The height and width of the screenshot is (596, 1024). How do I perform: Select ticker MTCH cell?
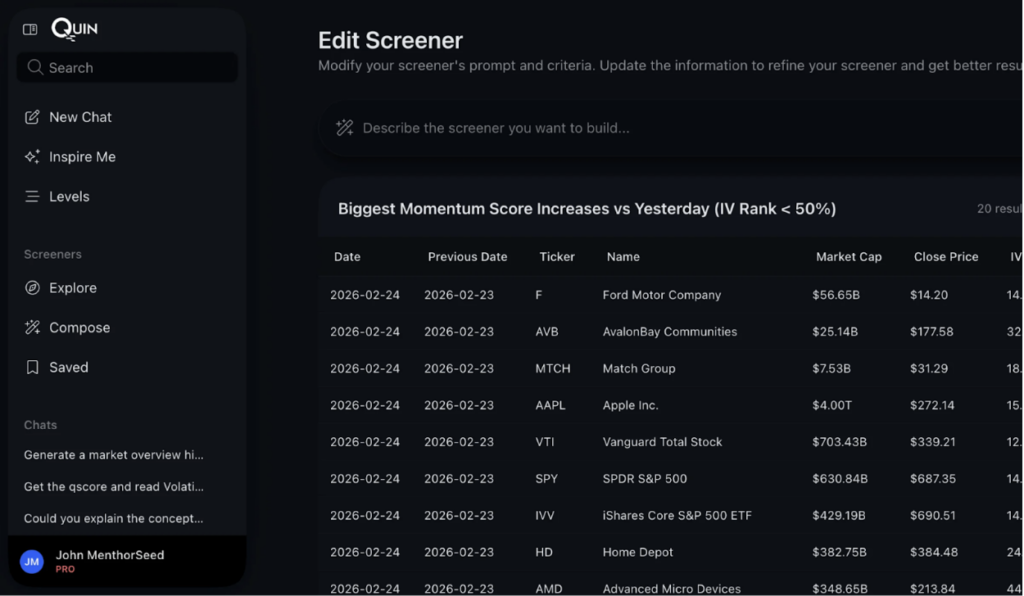point(553,369)
